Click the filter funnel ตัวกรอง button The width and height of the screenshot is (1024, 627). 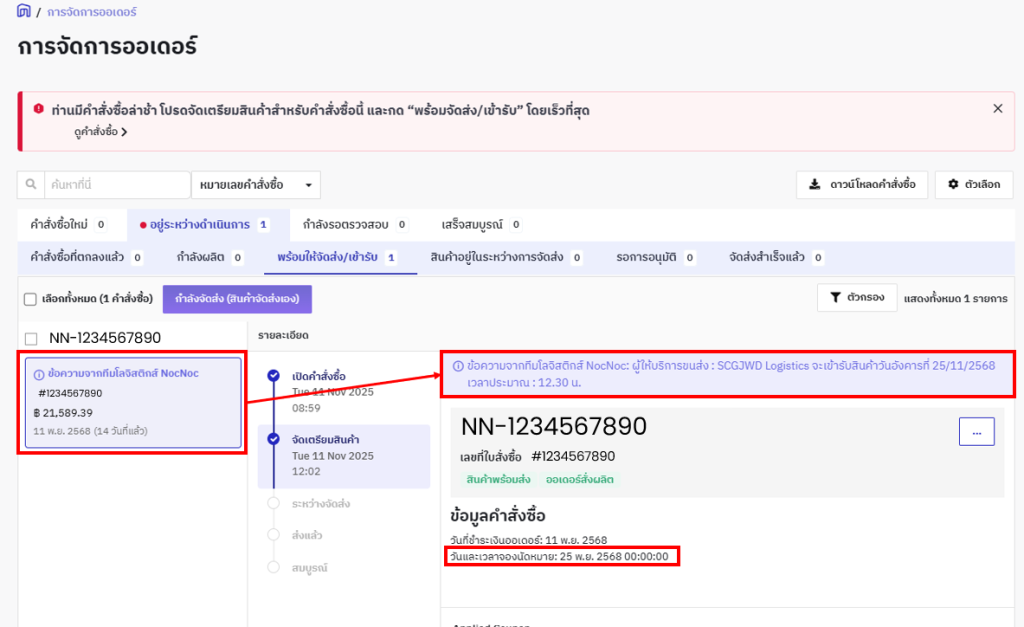coord(856,297)
